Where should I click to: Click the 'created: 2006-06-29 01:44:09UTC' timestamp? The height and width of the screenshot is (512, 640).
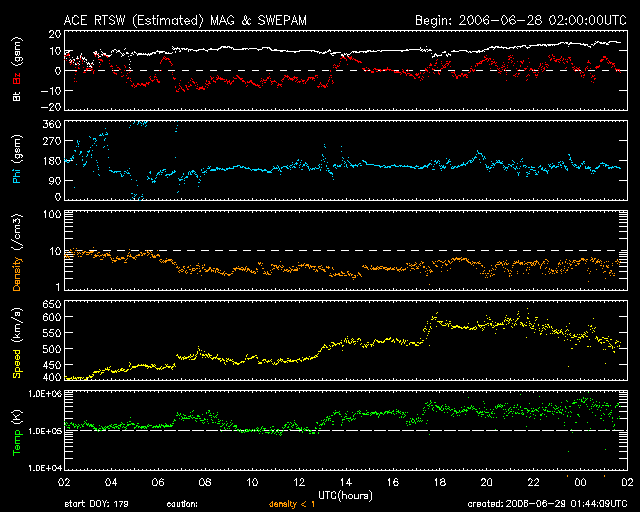coord(547,504)
